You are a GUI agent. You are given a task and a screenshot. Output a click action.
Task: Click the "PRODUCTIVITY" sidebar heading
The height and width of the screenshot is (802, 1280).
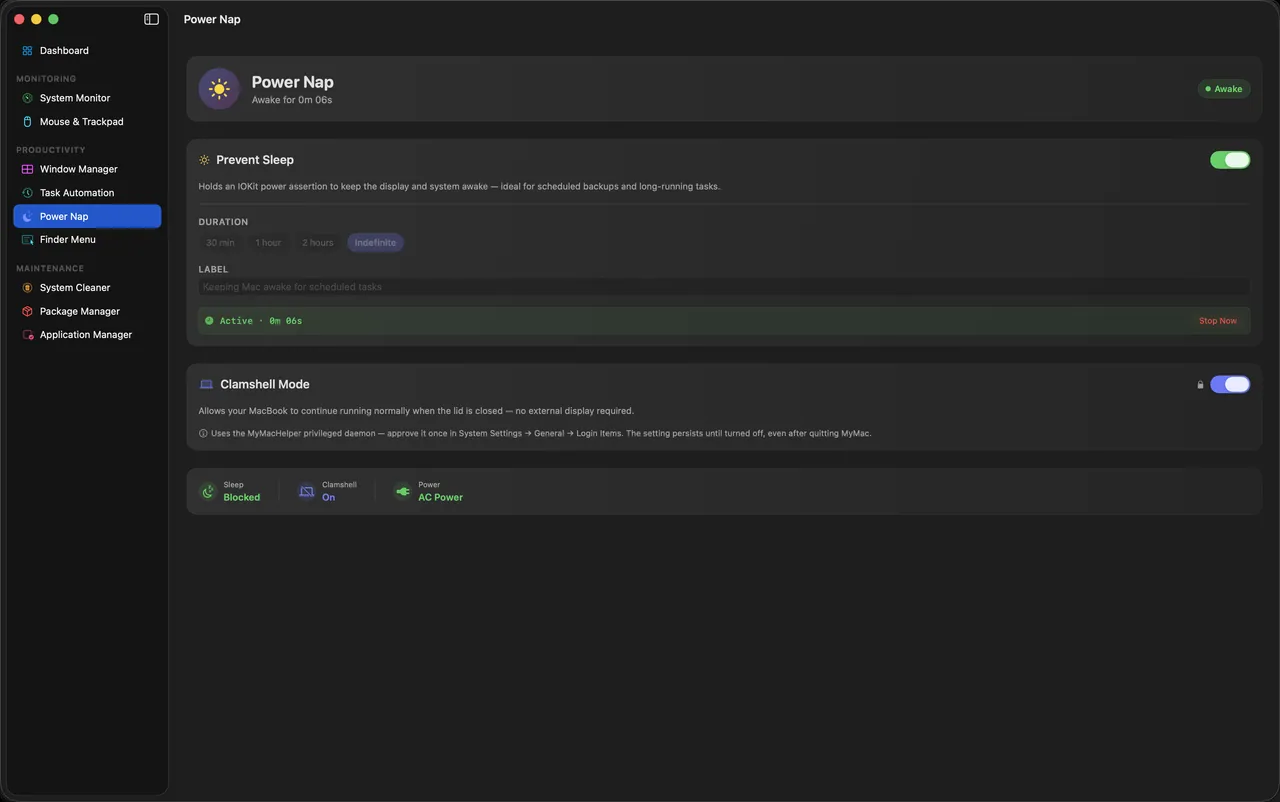pyautogui.click(x=51, y=150)
